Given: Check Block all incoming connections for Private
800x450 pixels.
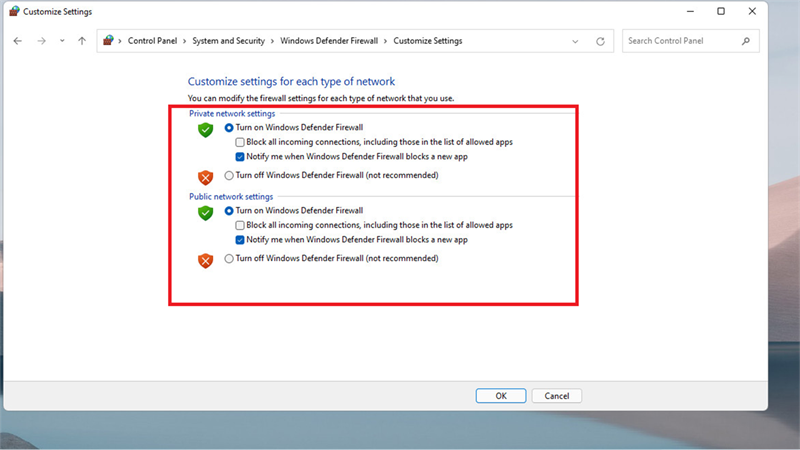Looking at the screenshot, I should pyautogui.click(x=240, y=142).
